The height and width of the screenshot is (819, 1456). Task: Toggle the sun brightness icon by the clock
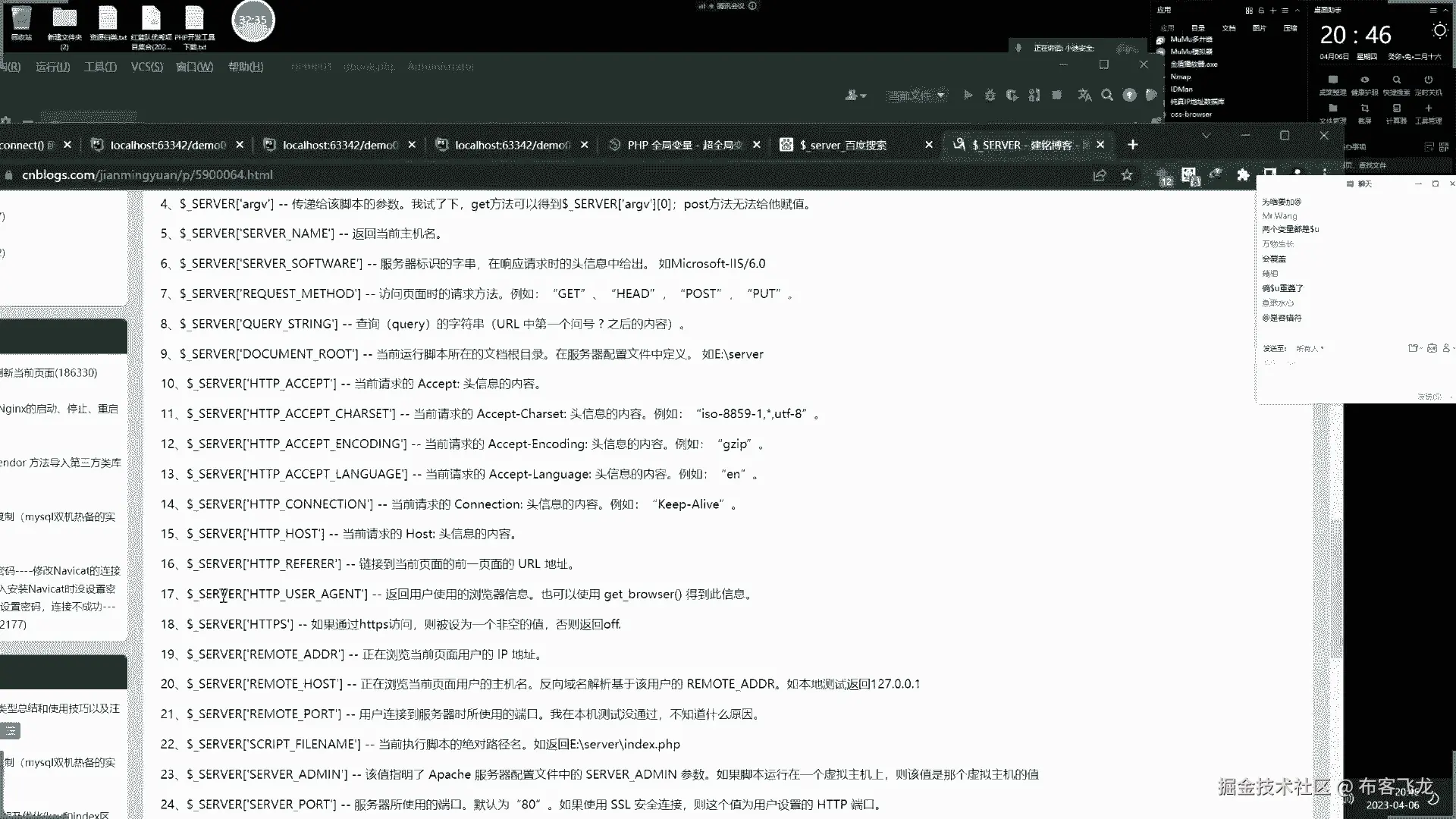[1439, 30]
